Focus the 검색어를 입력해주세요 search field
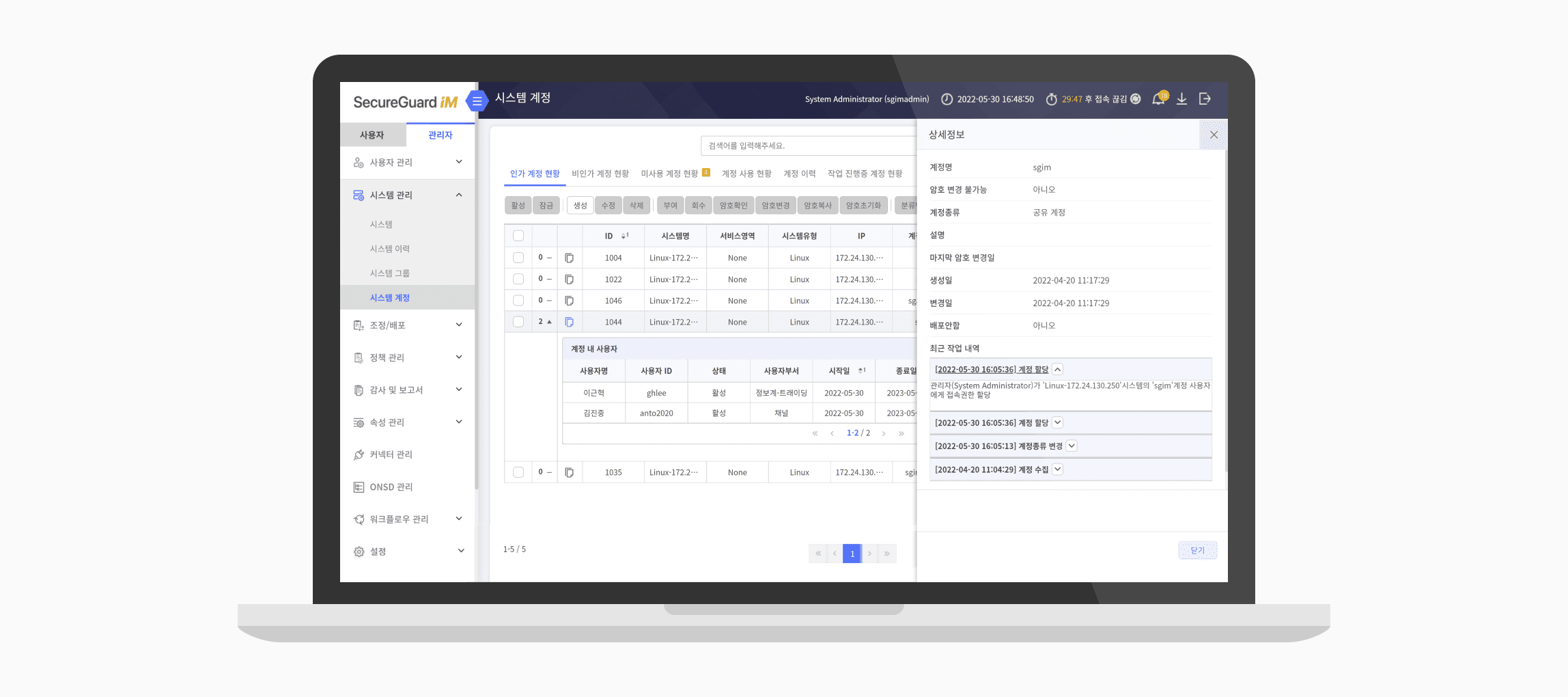Image resolution: width=1568 pixels, height=697 pixels. tap(809, 146)
